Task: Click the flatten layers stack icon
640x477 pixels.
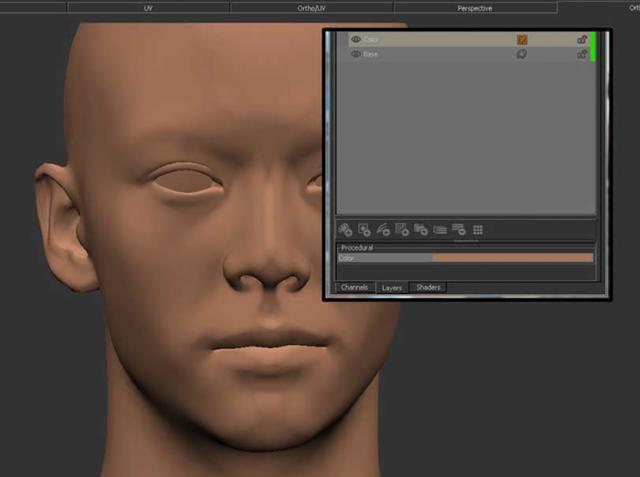Action: (x=440, y=230)
